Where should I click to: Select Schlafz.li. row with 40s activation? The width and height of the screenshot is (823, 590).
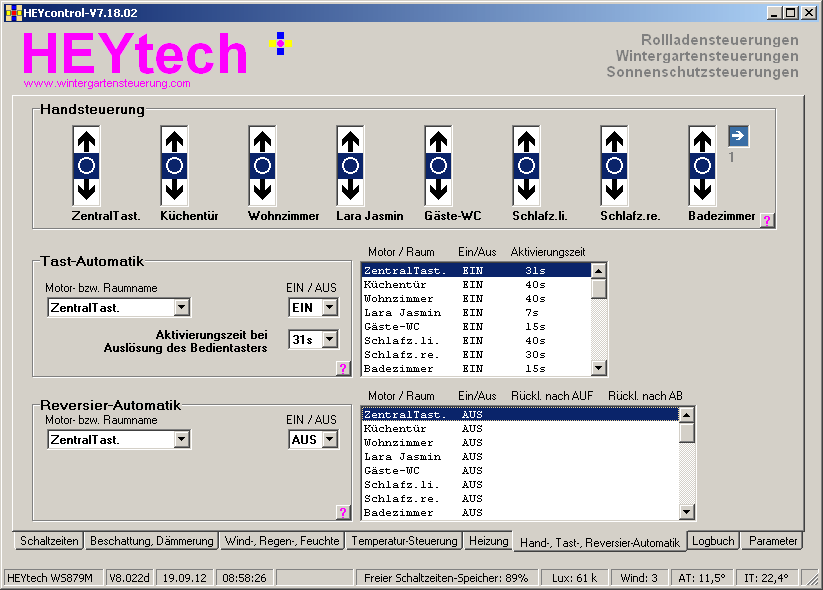coord(476,341)
